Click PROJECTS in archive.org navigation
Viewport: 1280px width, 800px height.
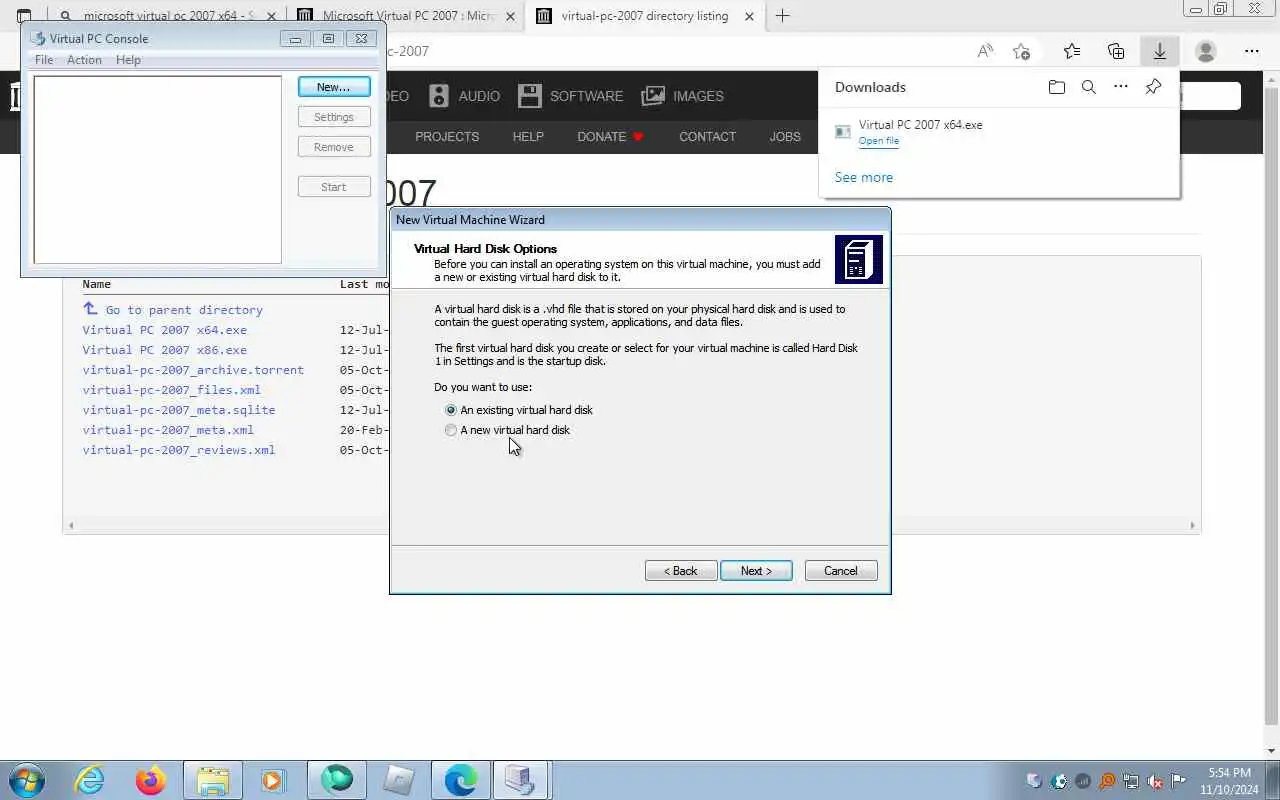pos(447,136)
